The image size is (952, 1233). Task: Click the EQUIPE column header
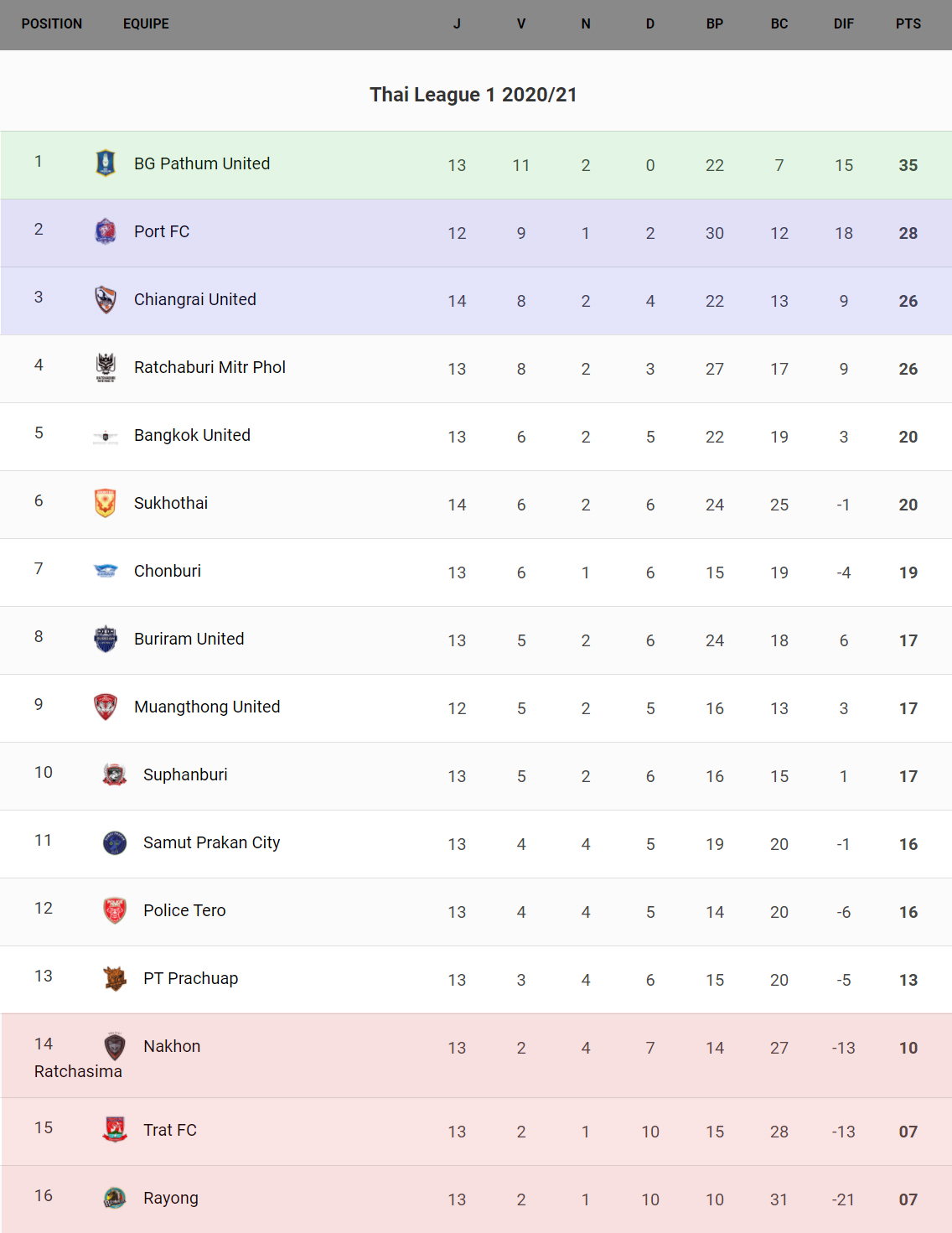coord(146,24)
